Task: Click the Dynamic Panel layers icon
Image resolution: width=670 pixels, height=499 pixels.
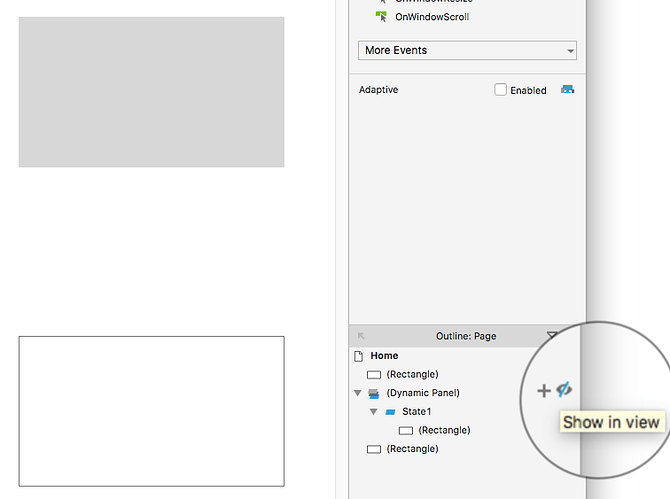Action: coord(374,393)
